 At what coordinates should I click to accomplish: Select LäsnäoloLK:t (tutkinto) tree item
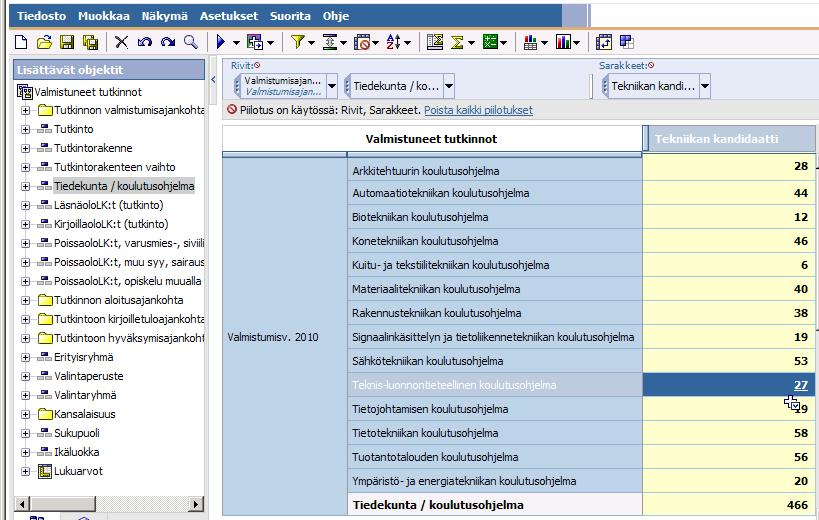109,205
